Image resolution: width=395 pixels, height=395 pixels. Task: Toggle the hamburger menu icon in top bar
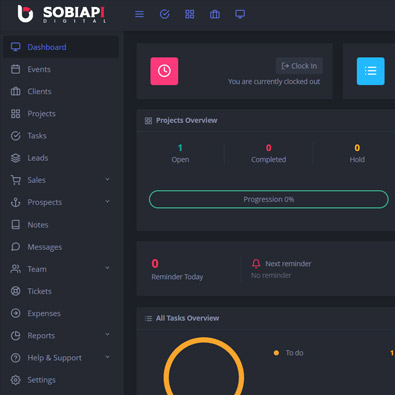click(139, 14)
